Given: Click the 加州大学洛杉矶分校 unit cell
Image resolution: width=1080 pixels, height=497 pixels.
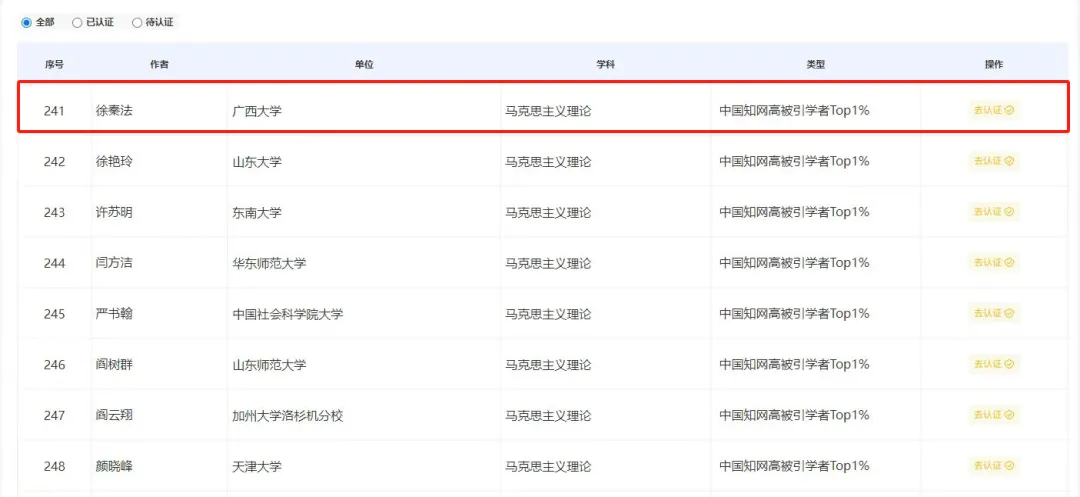Looking at the screenshot, I should tap(287, 415).
